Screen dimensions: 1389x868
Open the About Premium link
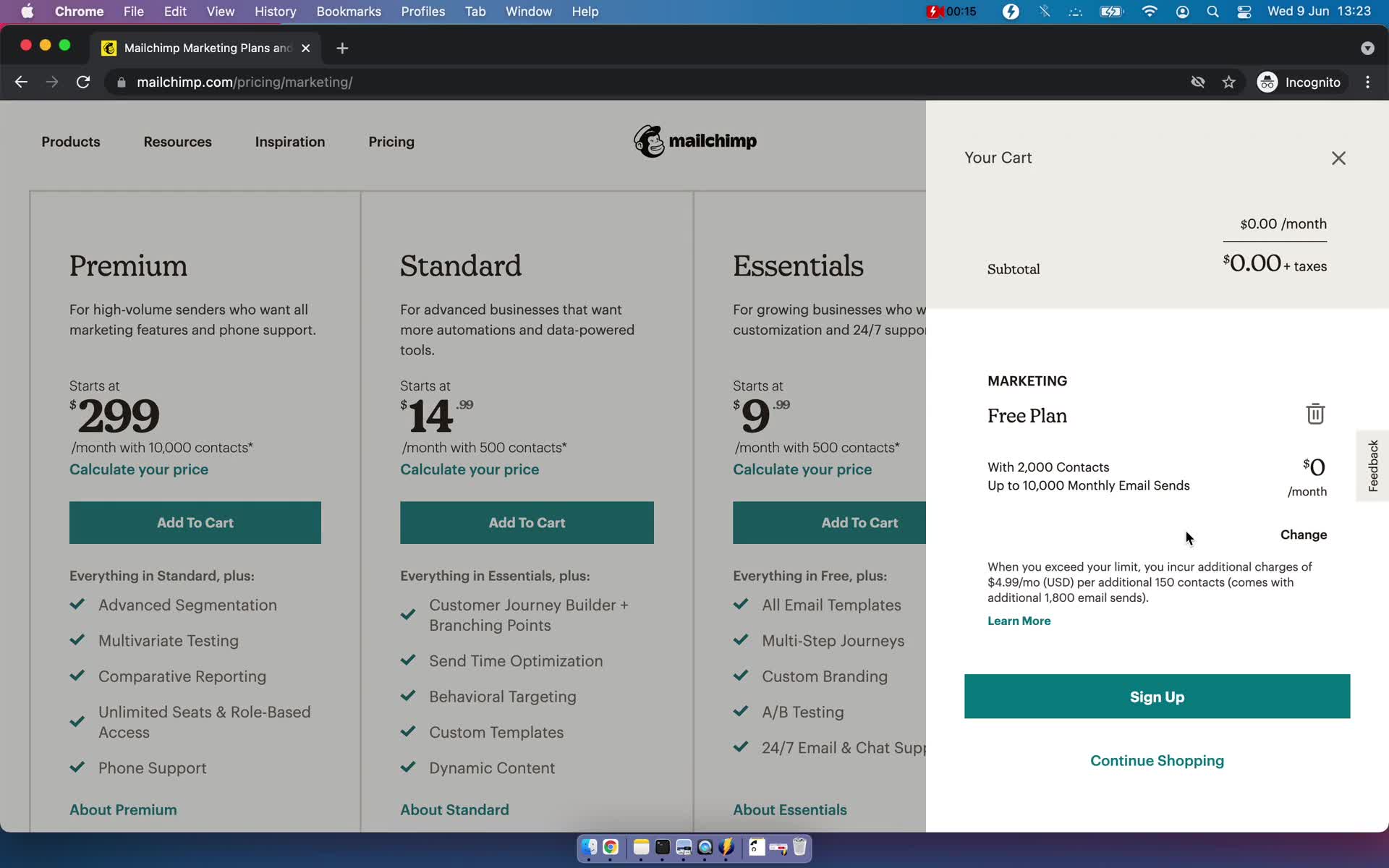point(123,810)
